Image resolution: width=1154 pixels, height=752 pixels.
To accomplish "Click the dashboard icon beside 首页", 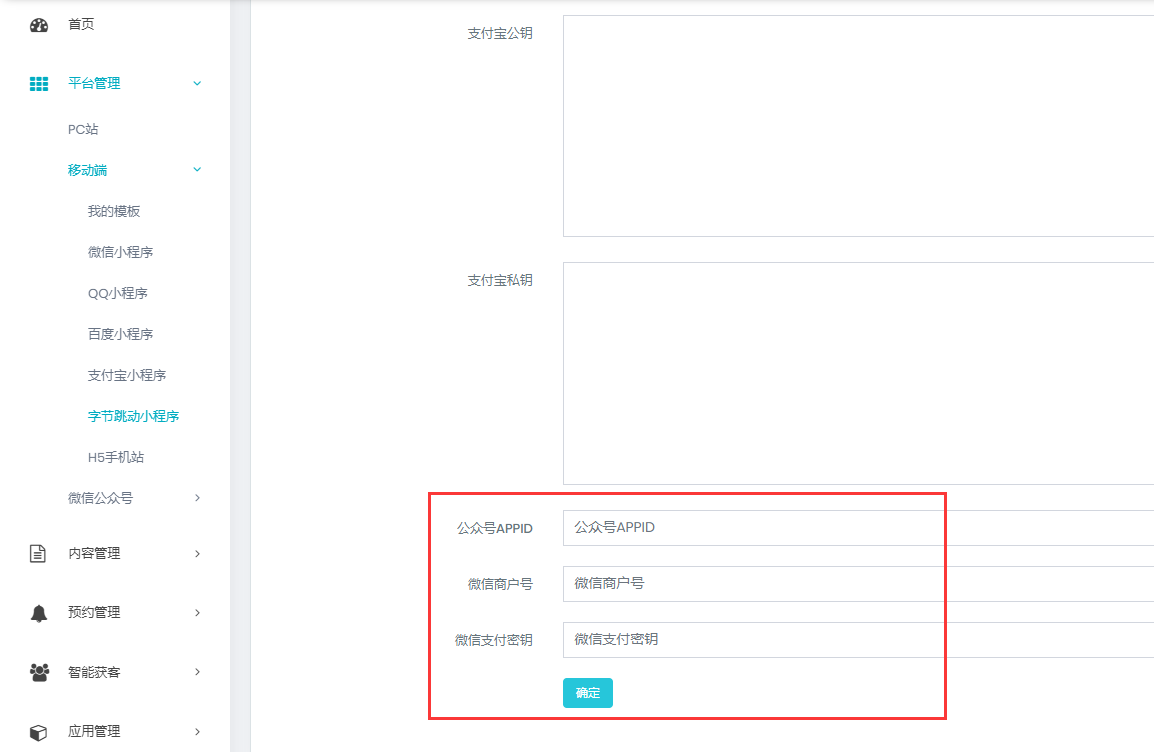I will pos(39,25).
